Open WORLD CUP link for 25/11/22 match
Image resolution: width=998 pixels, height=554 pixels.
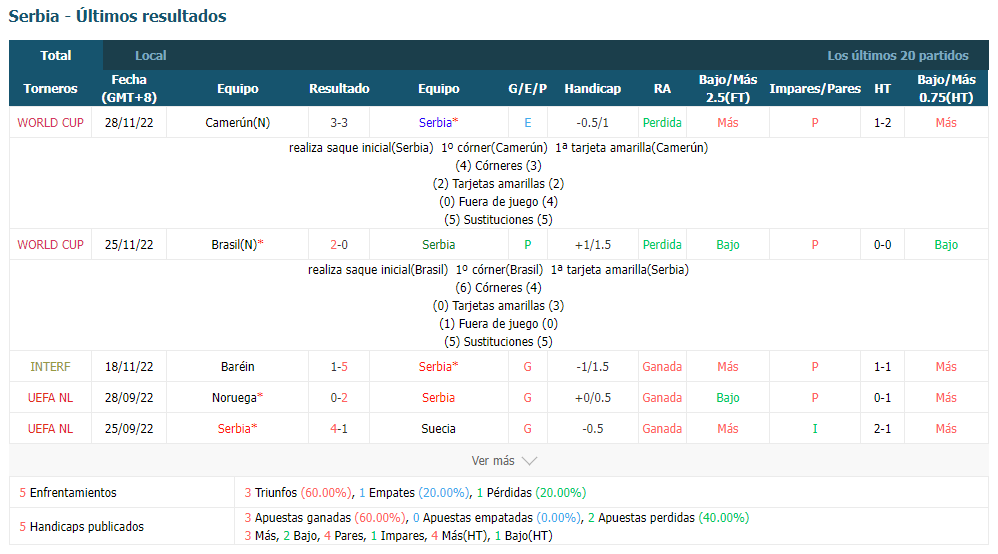click(x=50, y=245)
